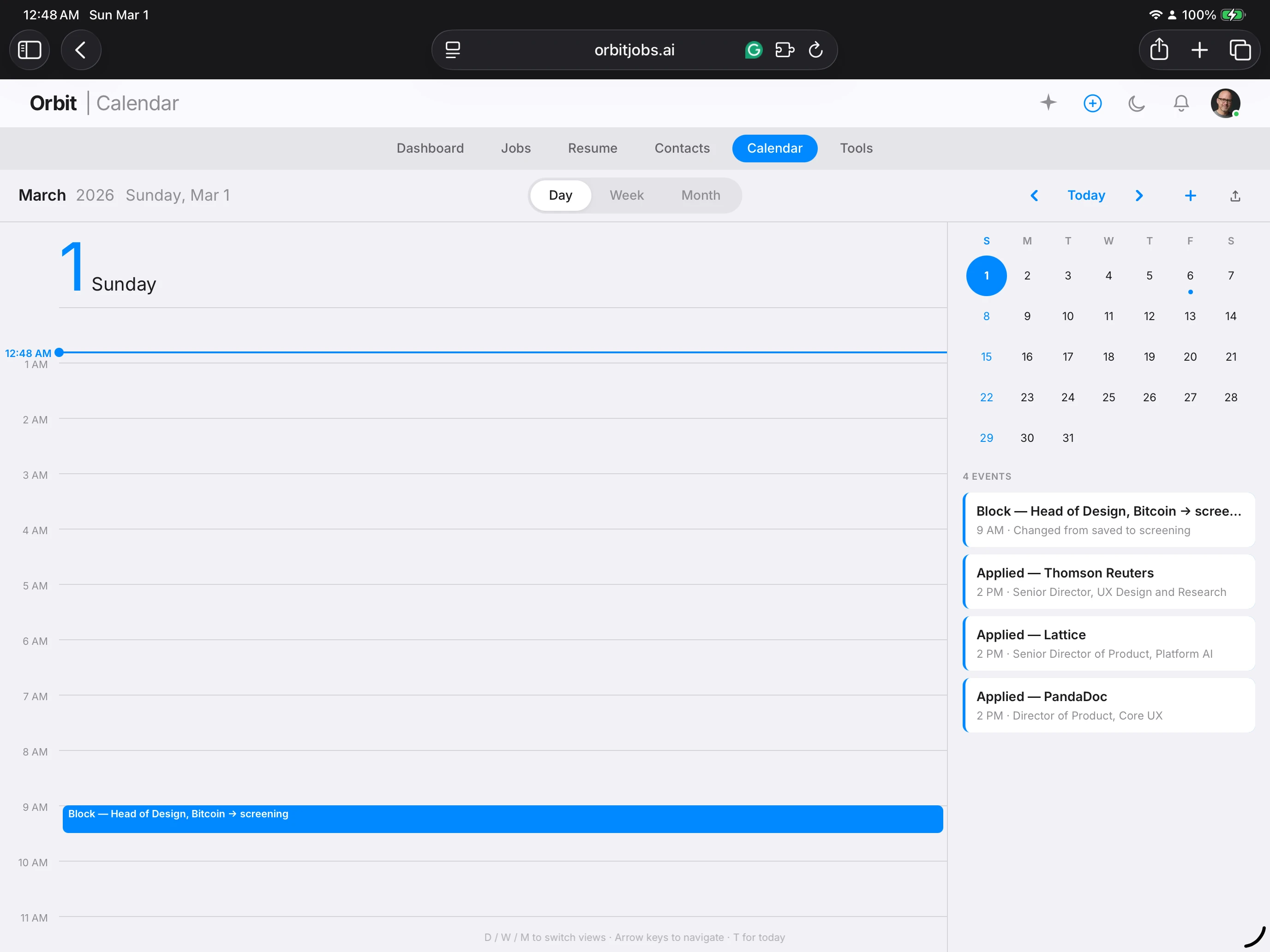
Task: Switch to Week view
Action: 626,195
